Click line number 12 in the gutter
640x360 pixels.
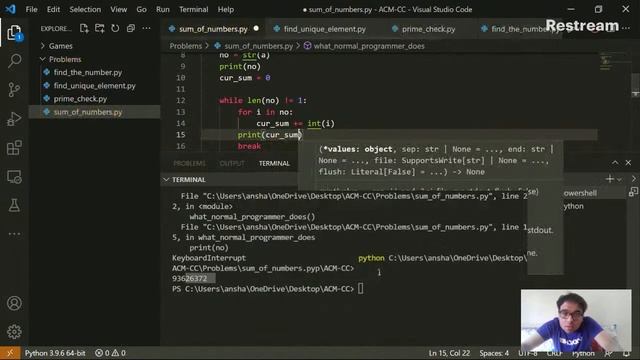pyautogui.click(x=181, y=100)
